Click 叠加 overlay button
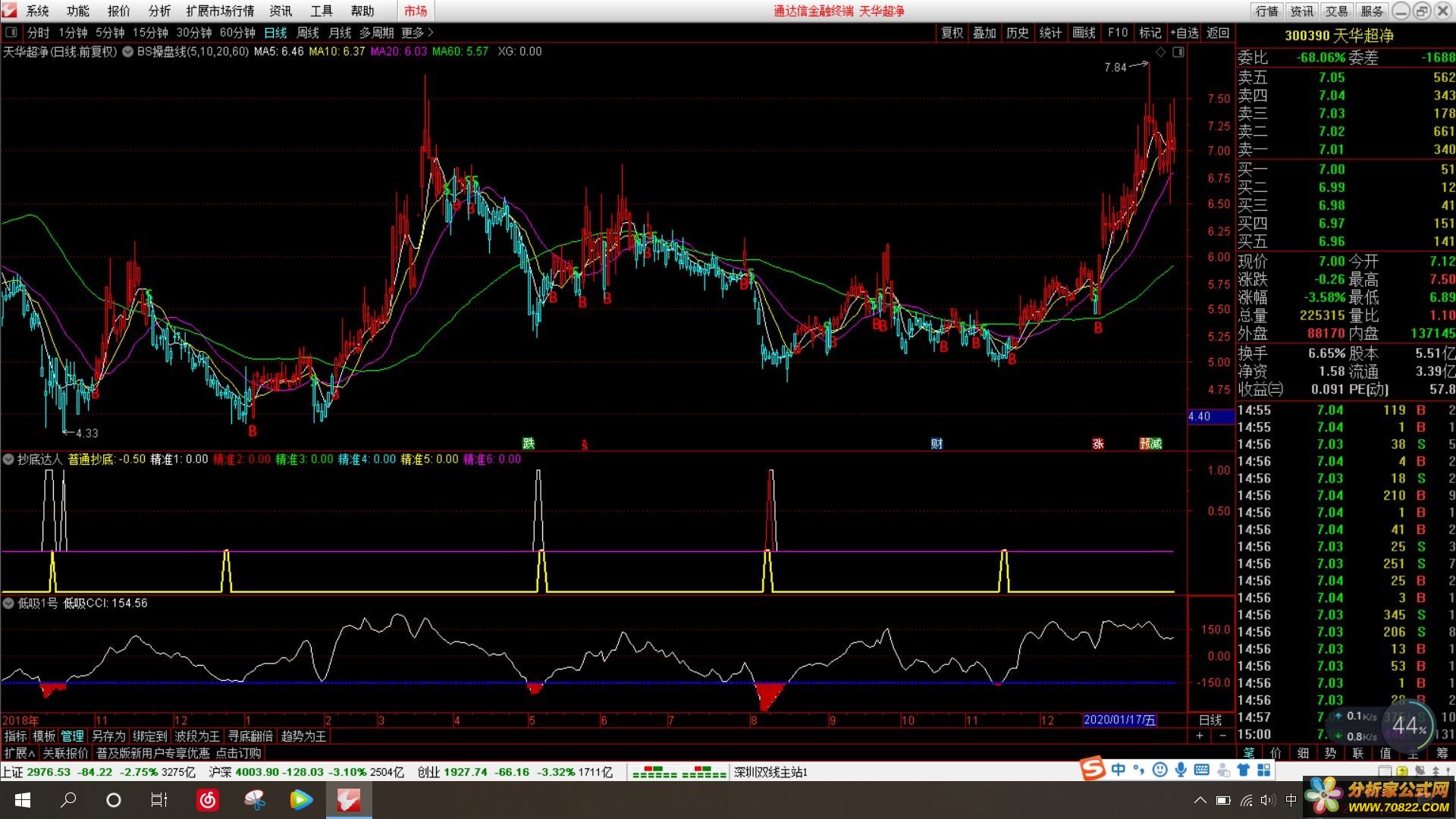Viewport: 1456px width, 819px height. pyautogui.click(x=984, y=33)
